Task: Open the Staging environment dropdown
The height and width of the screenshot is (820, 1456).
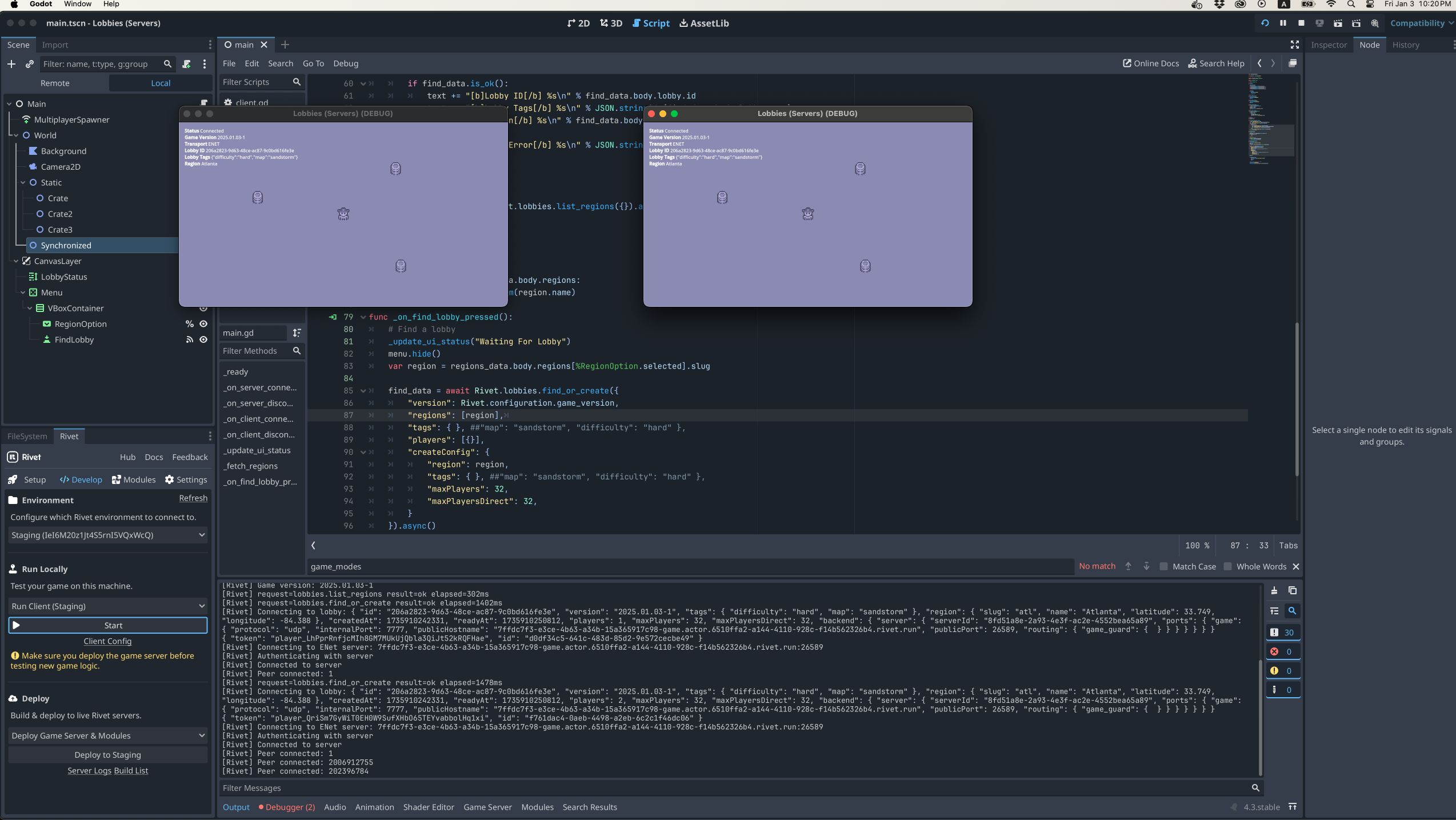Action: (107, 535)
